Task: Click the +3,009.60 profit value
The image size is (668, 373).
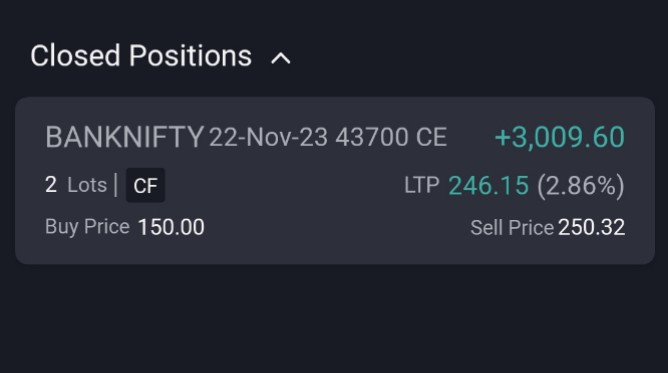Action: click(x=559, y=137)
